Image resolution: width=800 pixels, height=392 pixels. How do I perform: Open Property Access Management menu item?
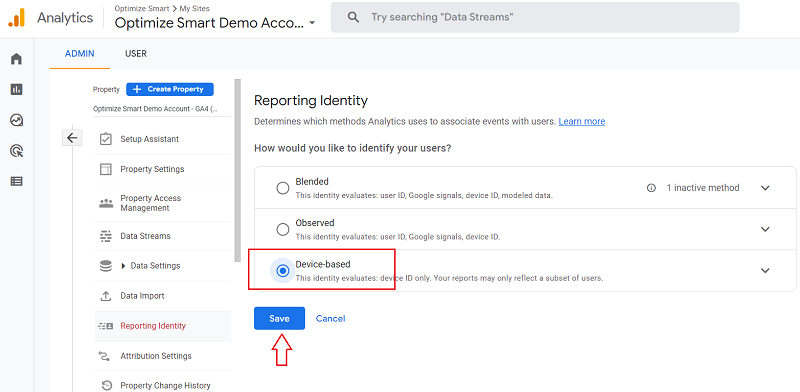click(x=151, y=203)
